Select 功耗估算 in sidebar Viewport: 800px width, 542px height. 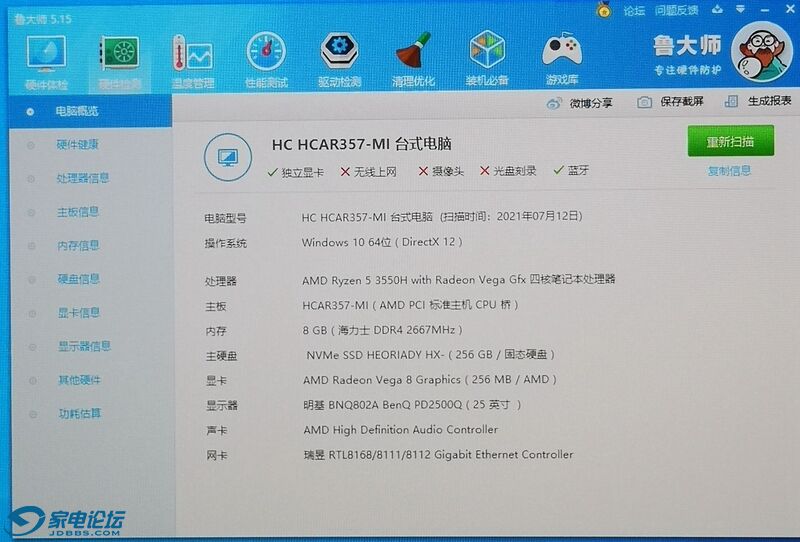click(x=80, y=413)
